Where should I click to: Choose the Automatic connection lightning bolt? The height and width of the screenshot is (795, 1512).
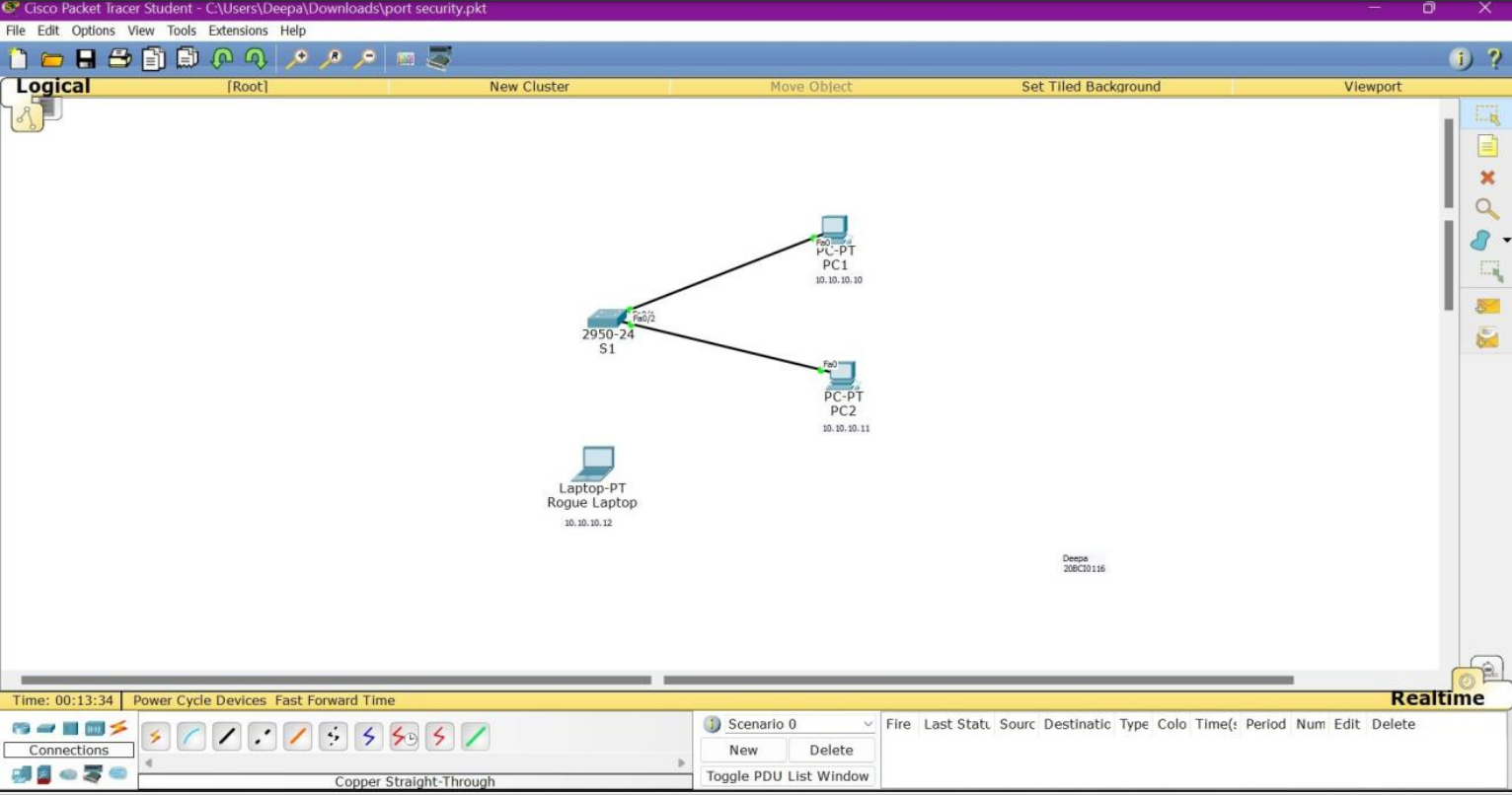click(x=155, y=736)
